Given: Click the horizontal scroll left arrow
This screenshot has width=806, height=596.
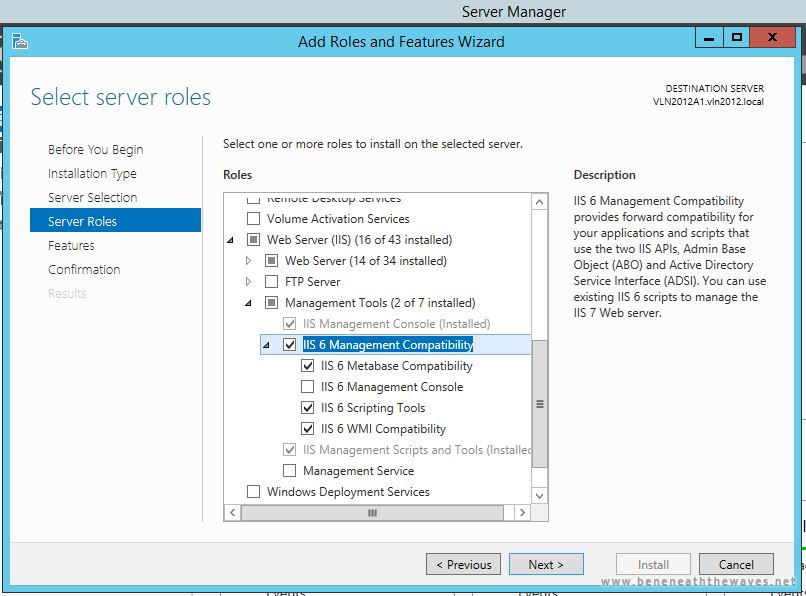Looking at the screenshot, I should click(x=233, y=513).
